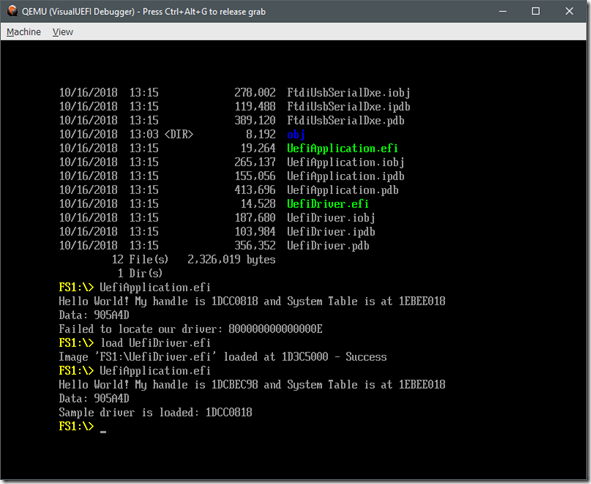591x484 pixels.
Task: Select FtdiUsbSerialDxe.pdb file name
Action: coord(346,121)
